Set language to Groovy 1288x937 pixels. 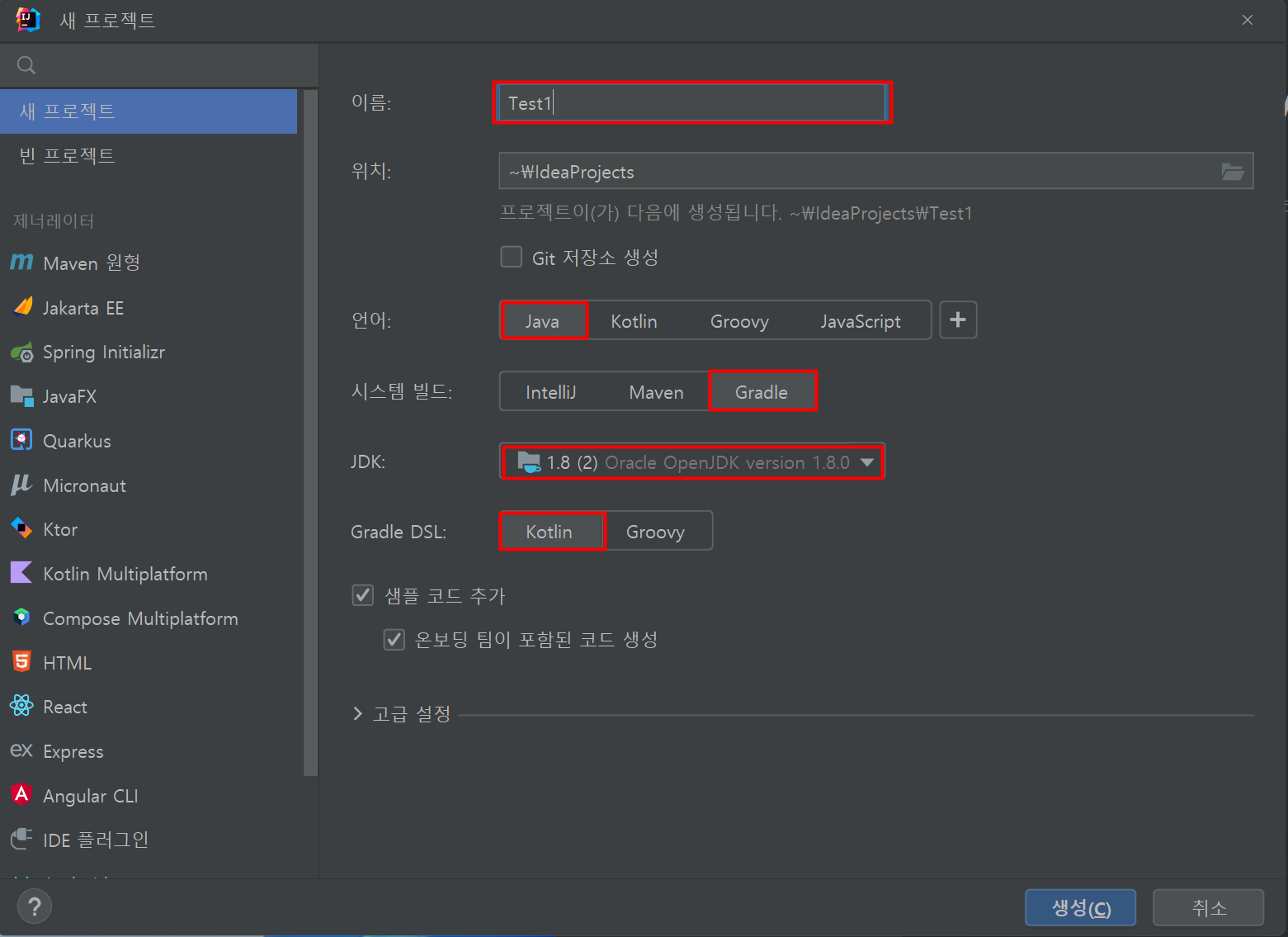[739, 321]
